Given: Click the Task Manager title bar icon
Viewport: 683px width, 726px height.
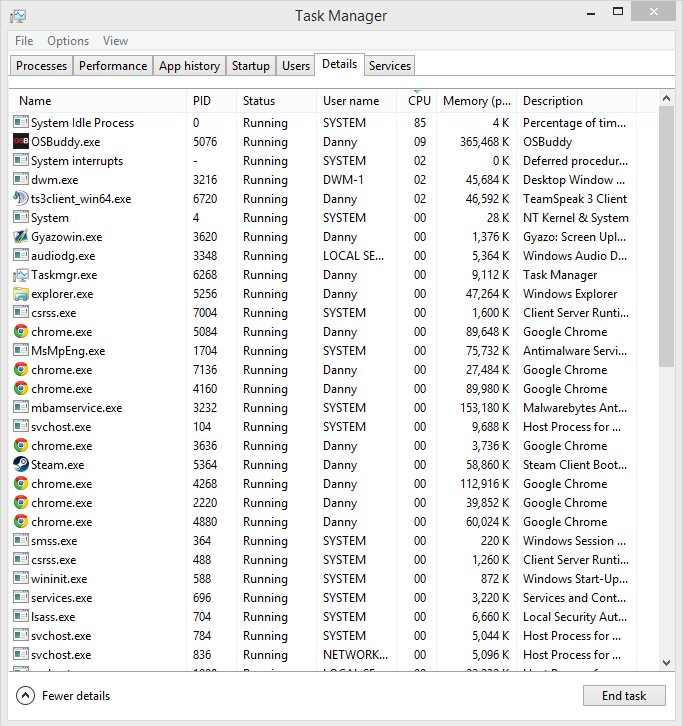Looking at the screenshot, I should [x=18, y=16].
